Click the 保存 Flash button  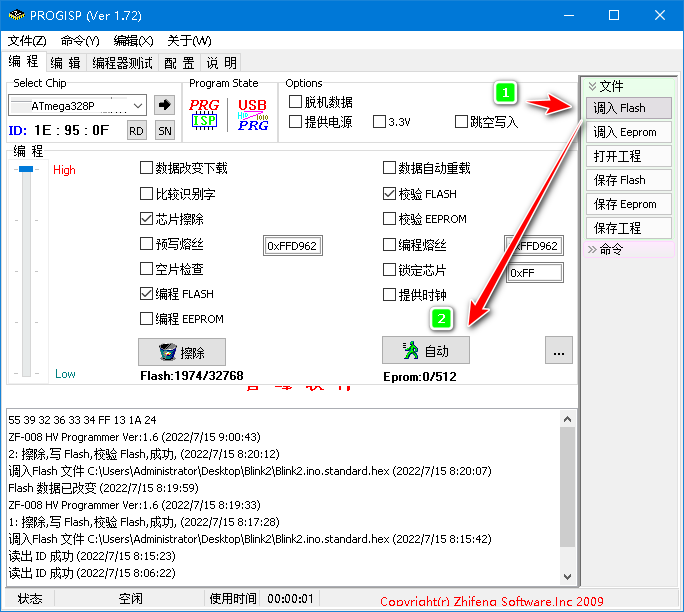628,180
